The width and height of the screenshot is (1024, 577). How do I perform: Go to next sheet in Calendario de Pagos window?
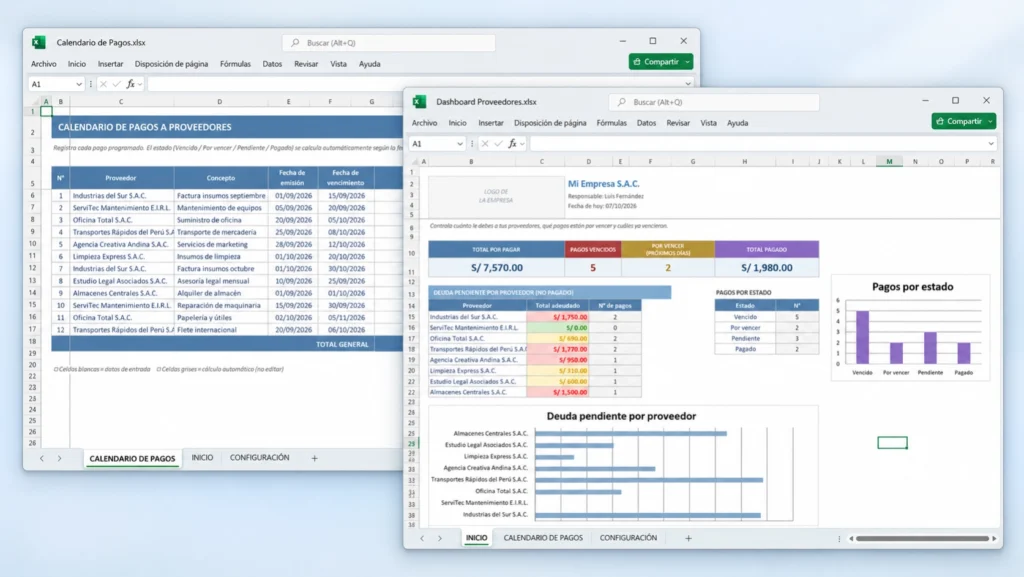coord(59,458)
